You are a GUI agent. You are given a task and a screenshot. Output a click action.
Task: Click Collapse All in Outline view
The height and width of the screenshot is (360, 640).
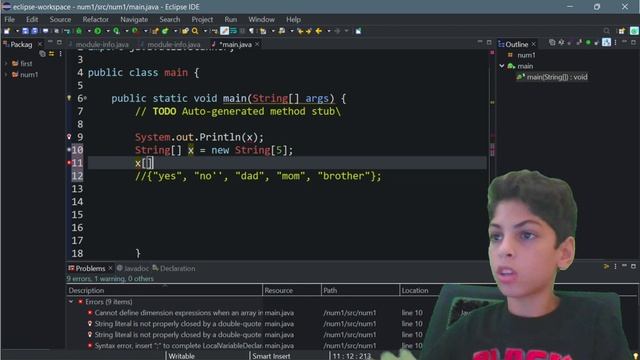pyautogui.click(x=552, y=42)
